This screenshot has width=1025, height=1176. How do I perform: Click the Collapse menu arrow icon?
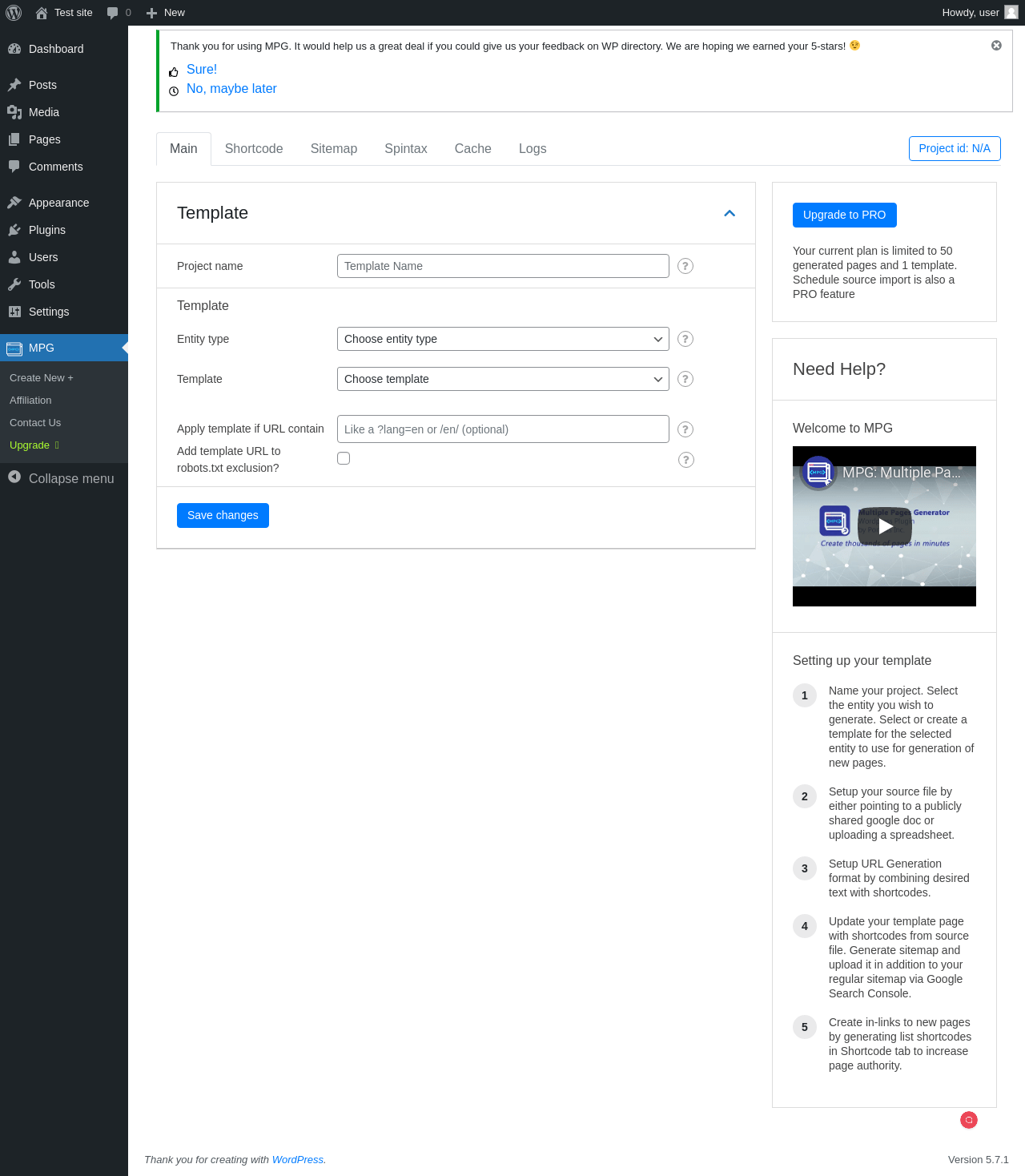pos(14,477)
